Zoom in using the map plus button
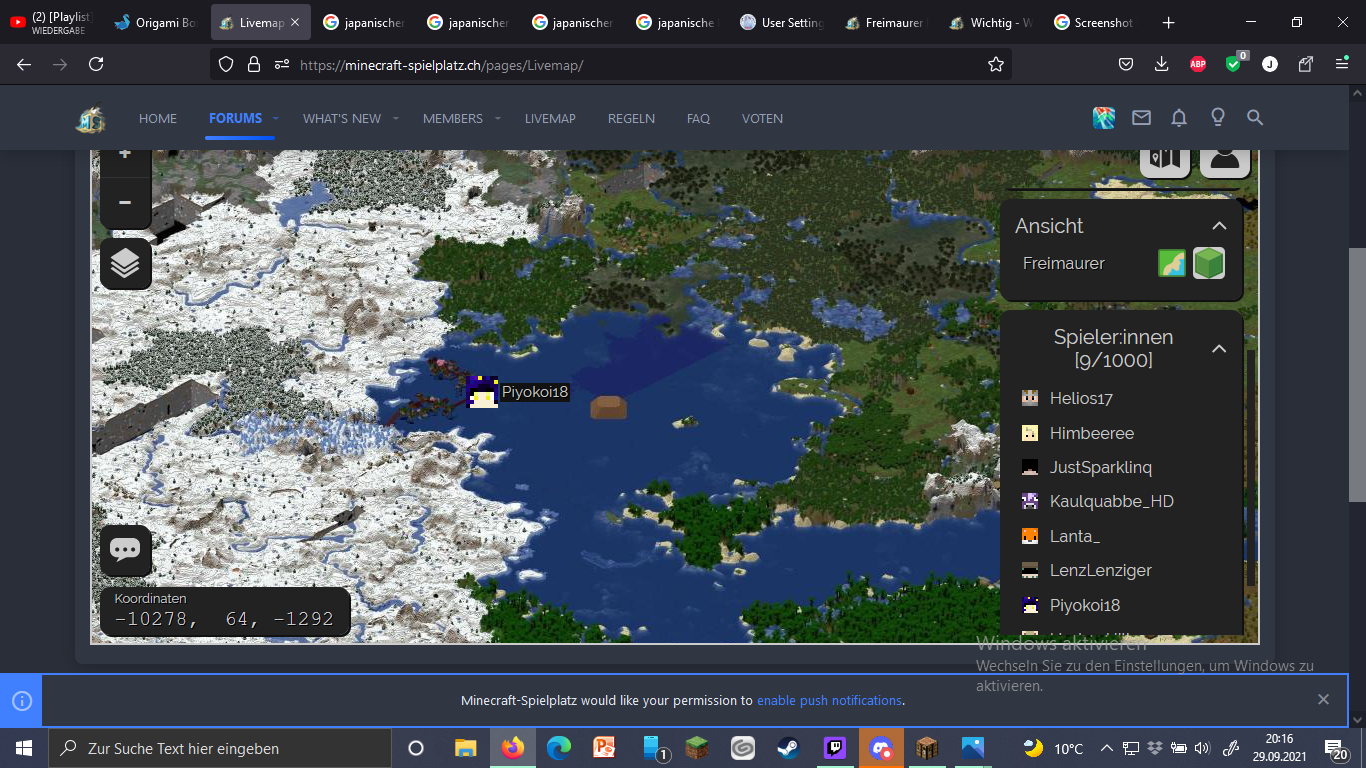Screen dimensions: 1366x768 click(125, 153)
